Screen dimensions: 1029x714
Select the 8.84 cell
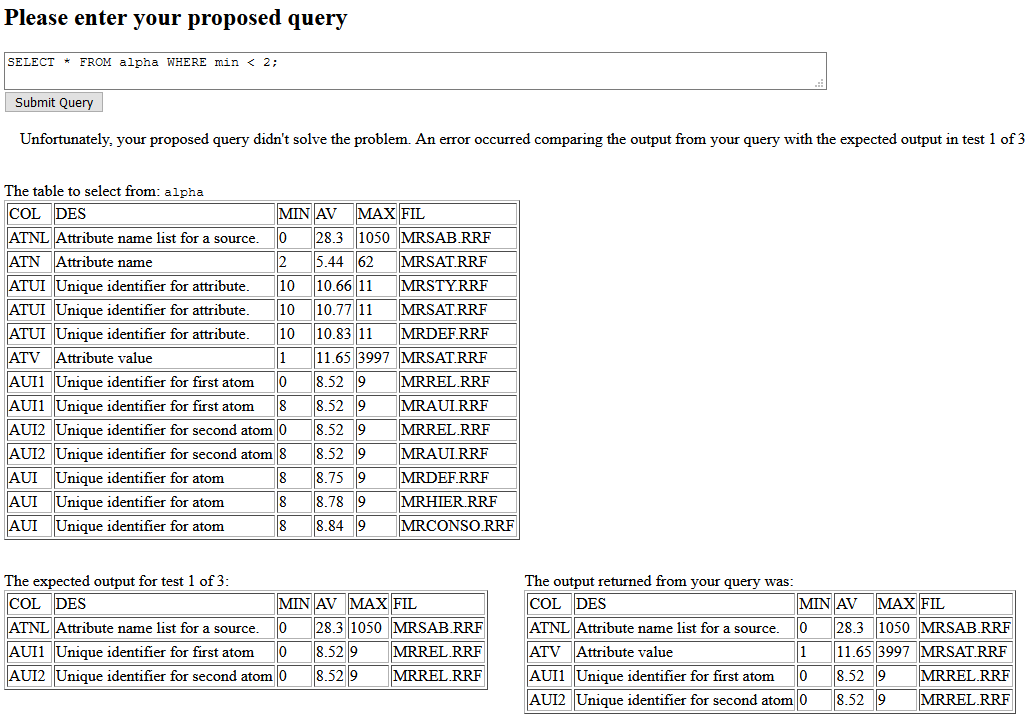pos(333,526)
